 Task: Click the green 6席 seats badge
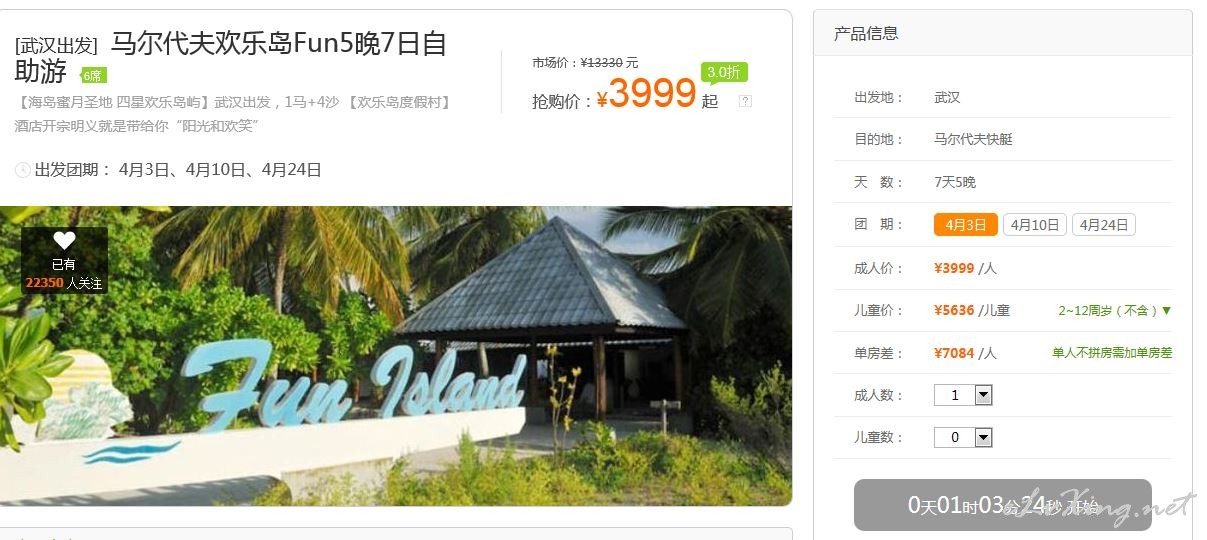(x=93, y=75)
